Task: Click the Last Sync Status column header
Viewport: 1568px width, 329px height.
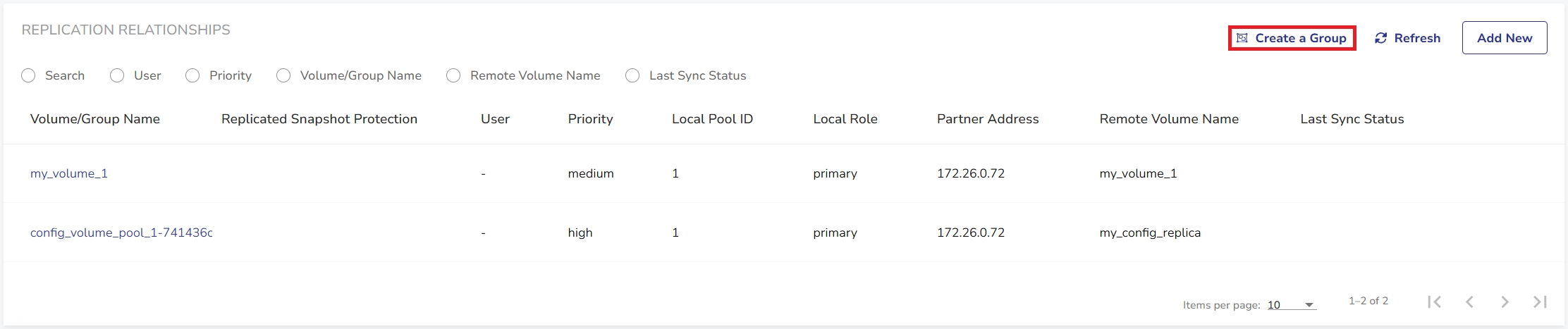Action: (1352, 119)
